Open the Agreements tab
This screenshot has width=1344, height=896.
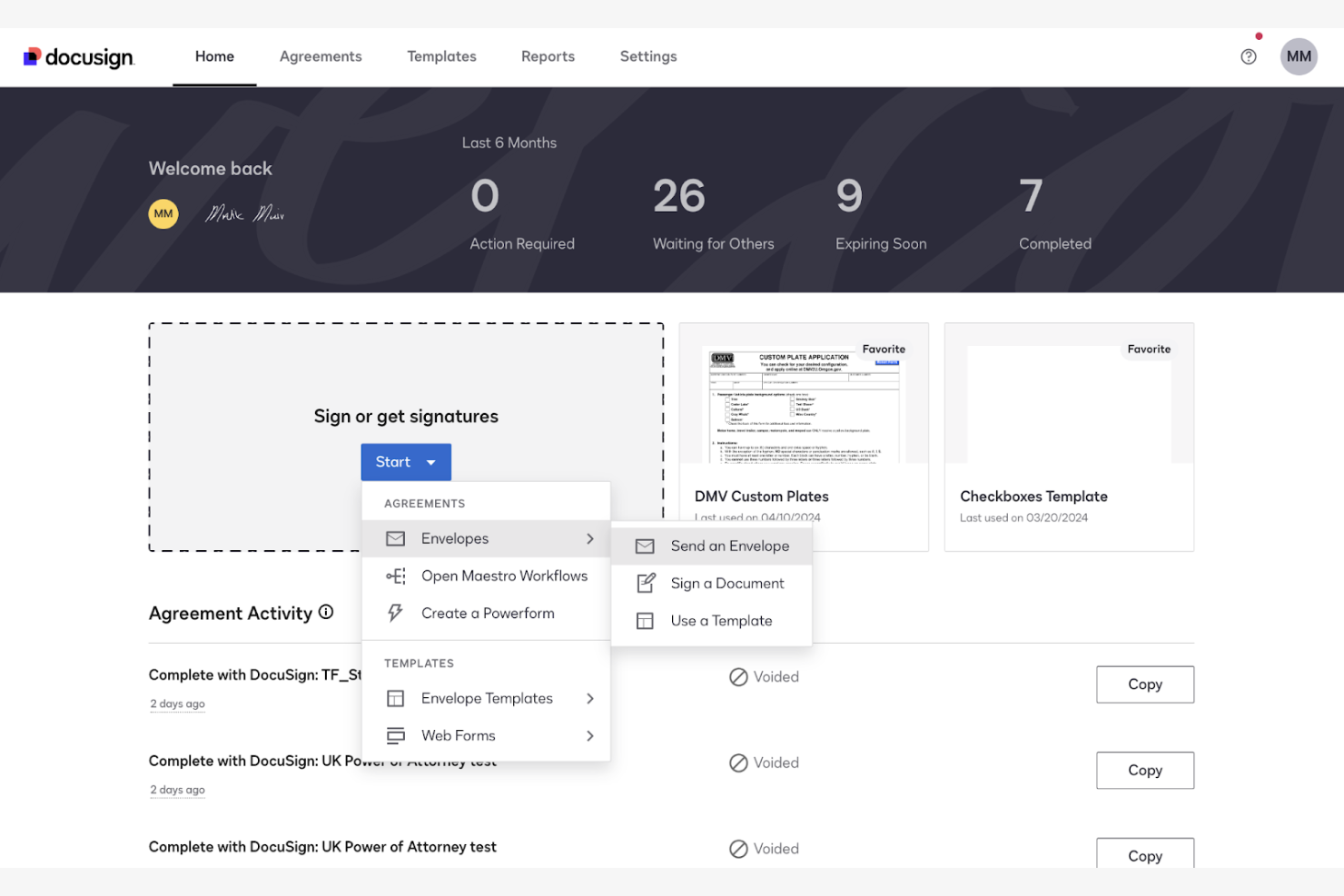pos(321,56)
